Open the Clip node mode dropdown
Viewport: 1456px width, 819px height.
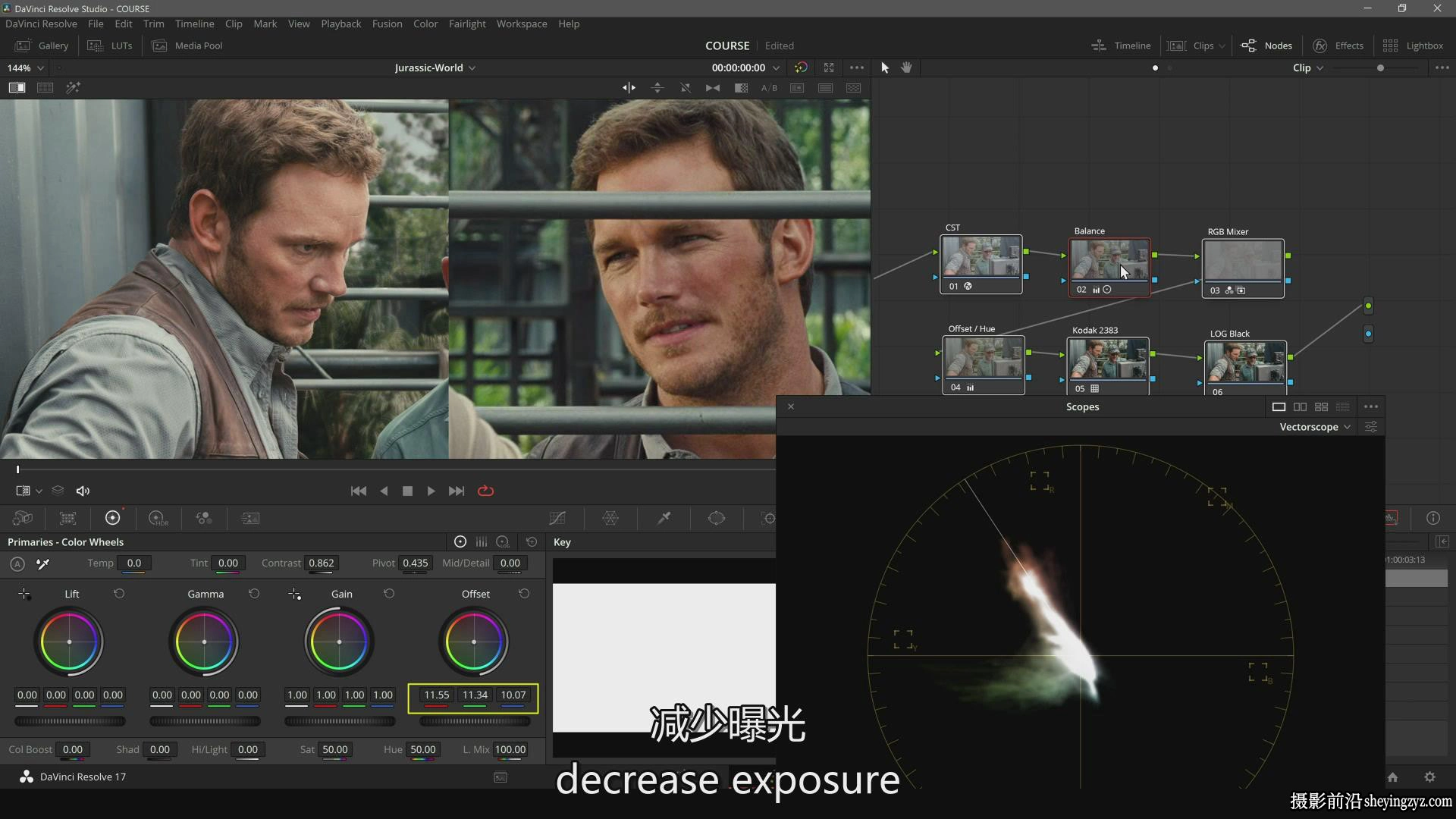click(x=1308, y=67)
